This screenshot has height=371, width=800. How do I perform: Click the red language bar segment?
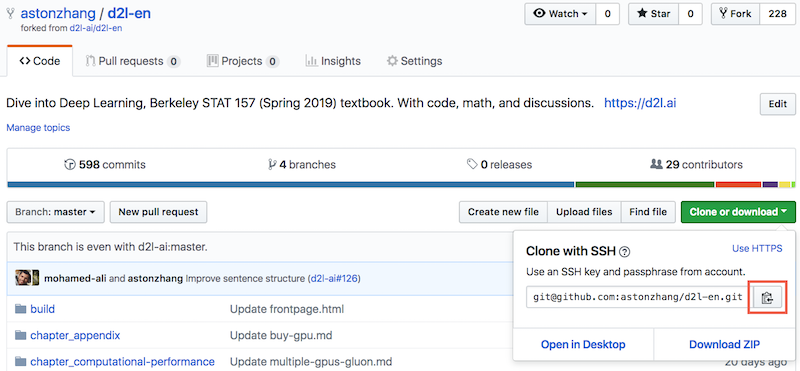click(x=739, y=185)
